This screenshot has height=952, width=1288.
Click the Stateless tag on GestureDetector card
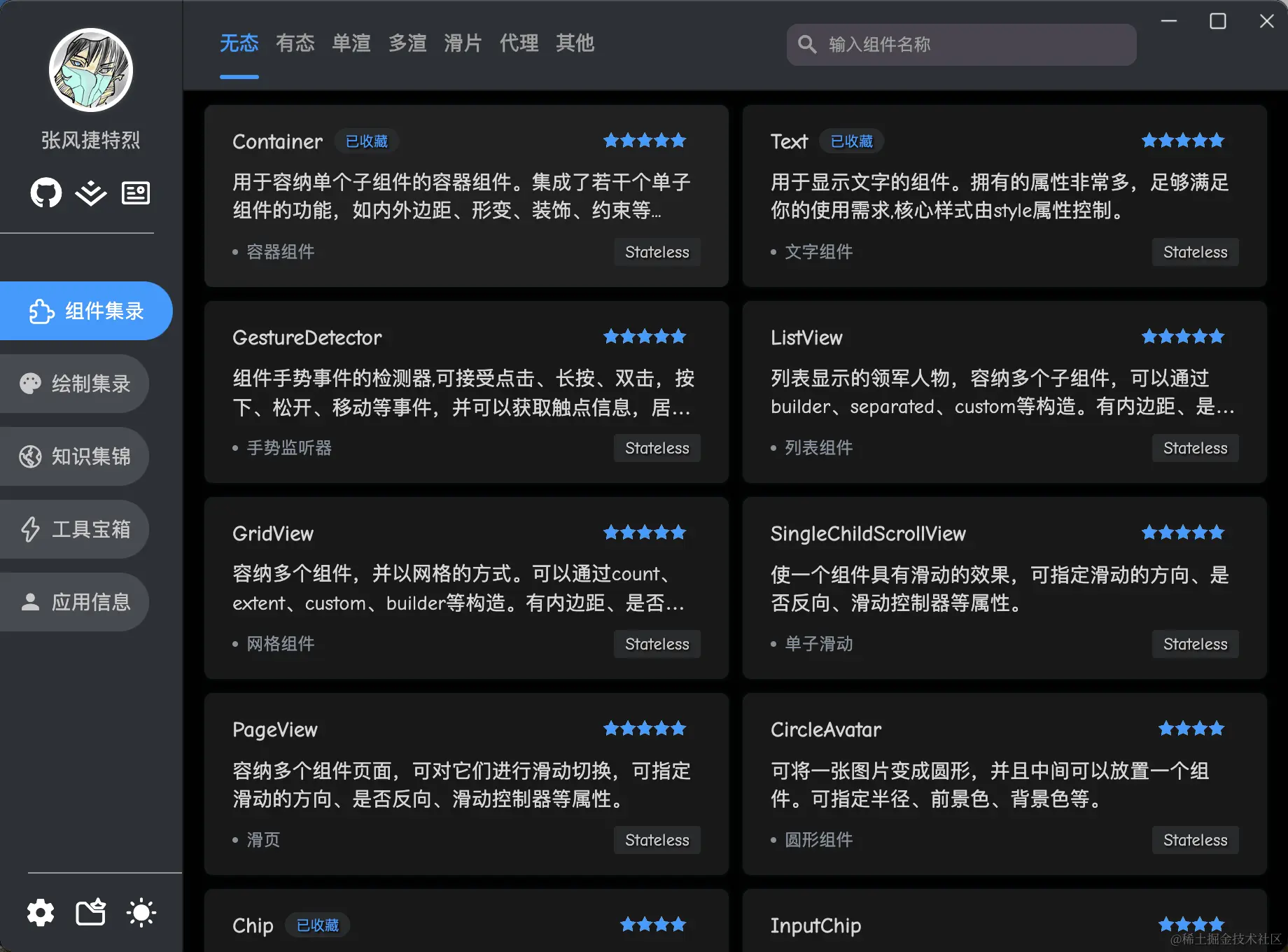click(657, 448)
